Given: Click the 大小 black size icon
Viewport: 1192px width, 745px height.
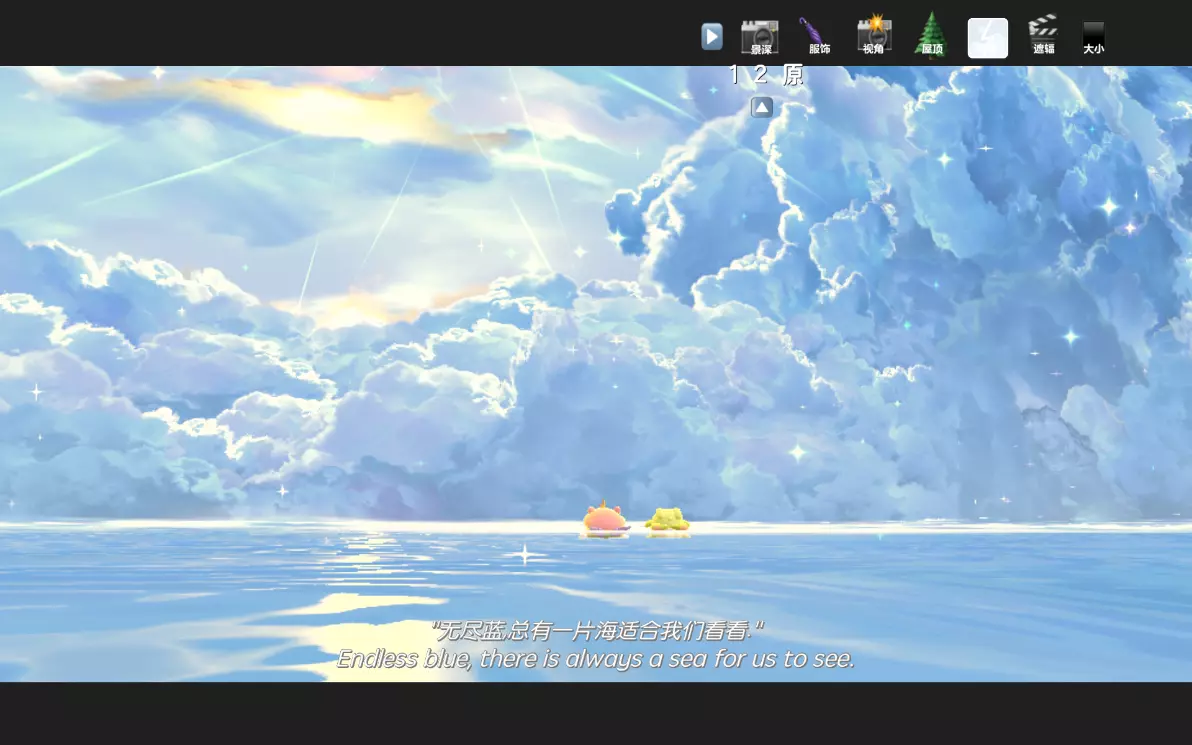Looking at the screenshot, I should (1093, 37).
